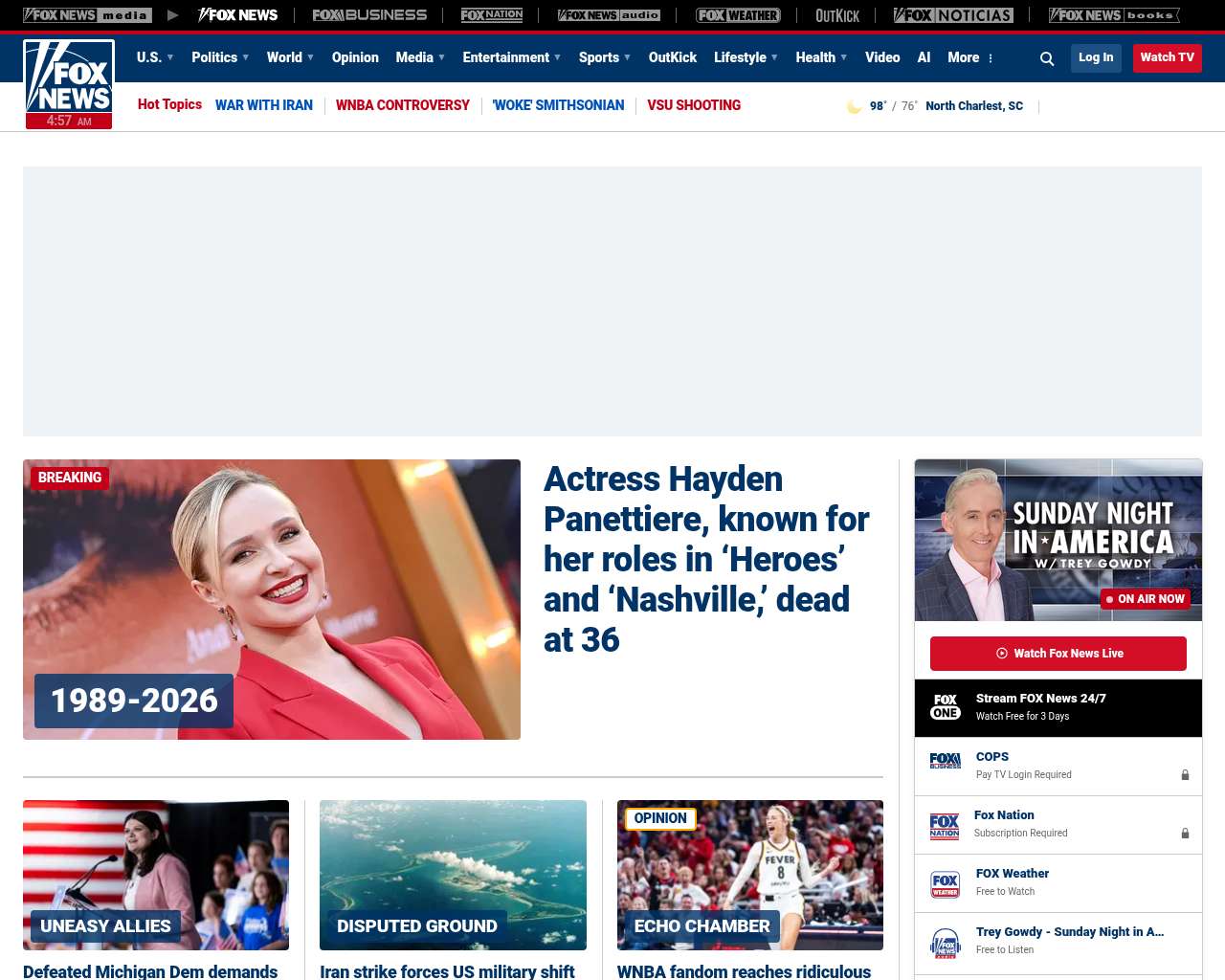Image resolution: width=1225 pixels, height=980 pixels.
Task: Open the AI section
Action: pyautogui.click(x=924, y=57)
